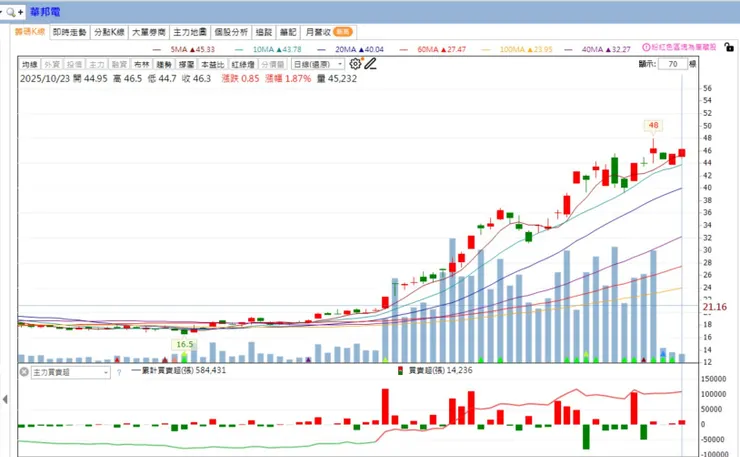Toggle the 分價量 overlay button
This screenshot has height=457, width=740.
[x=273, y=64]
